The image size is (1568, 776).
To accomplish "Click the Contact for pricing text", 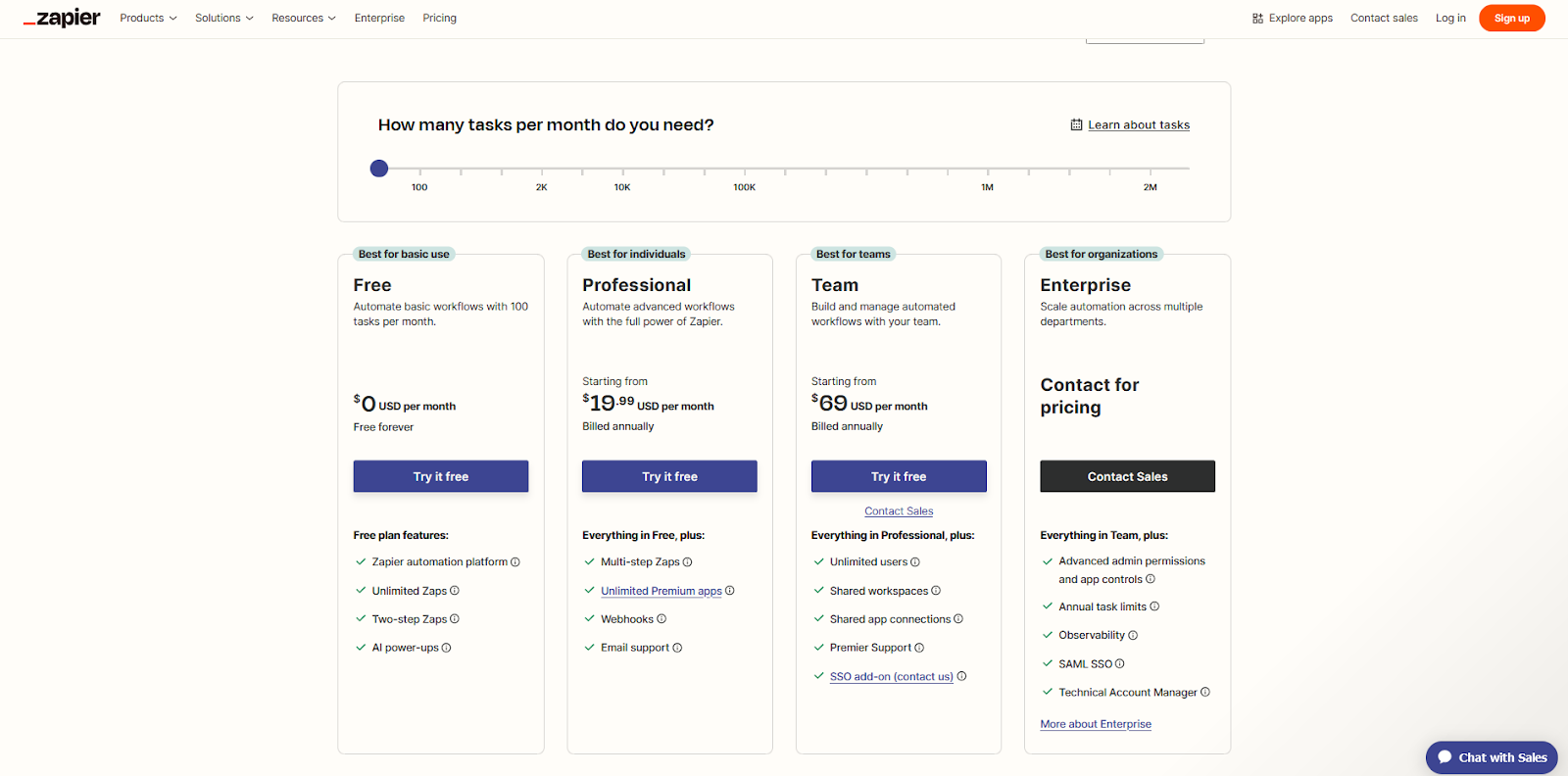I will coord(1090,396).
